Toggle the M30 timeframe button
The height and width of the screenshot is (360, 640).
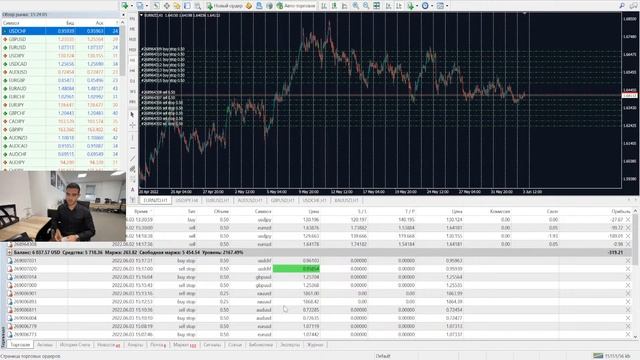(132, 50)
